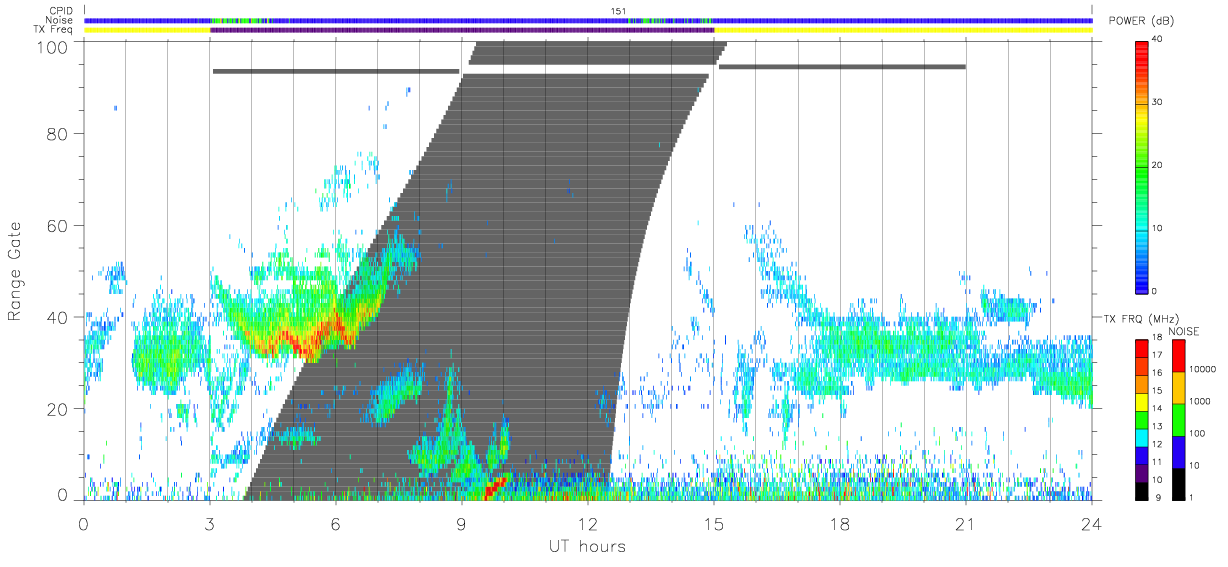
Task: Click the x-axis tick label 21
Action: (x=965, y=522)
